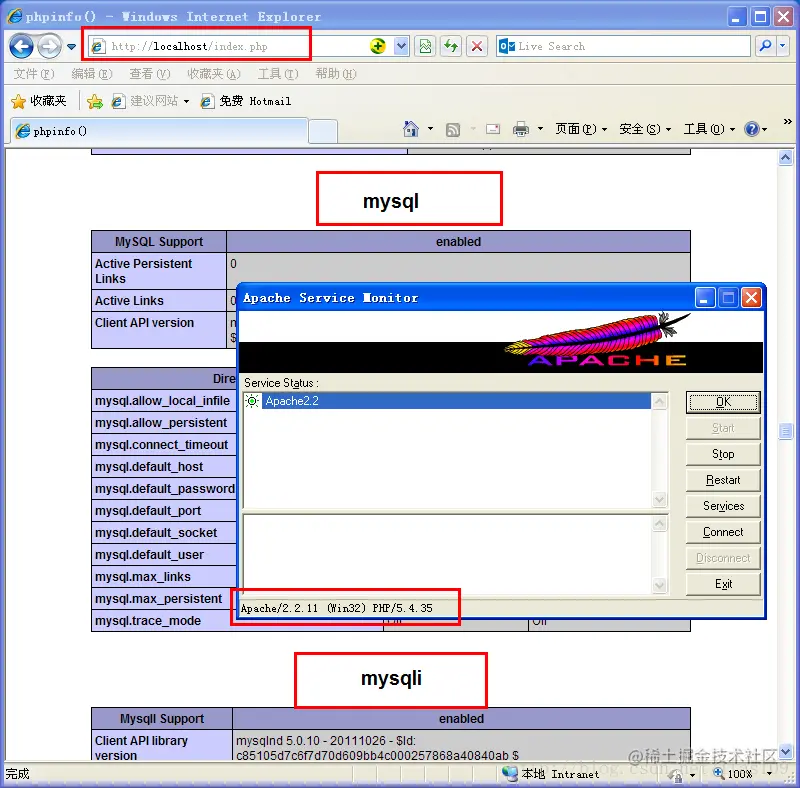Close the Apache Service Monitor window
The image size is (800, 788).
pos(751,298)
